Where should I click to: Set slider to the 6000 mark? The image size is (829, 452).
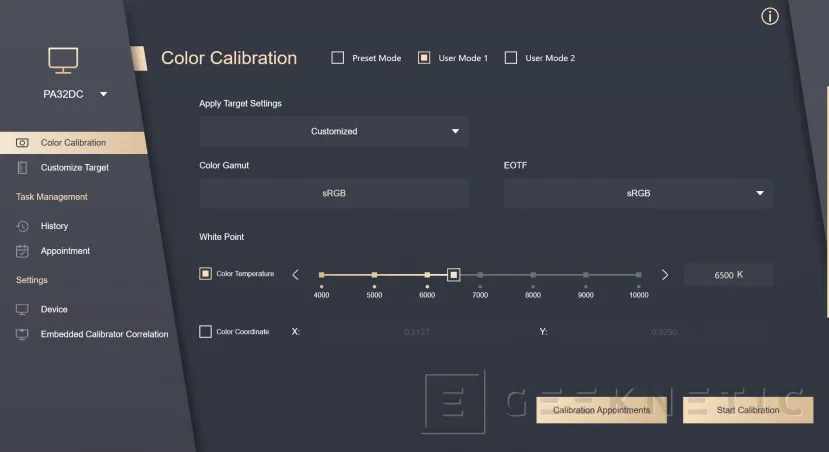pos(427,275)
